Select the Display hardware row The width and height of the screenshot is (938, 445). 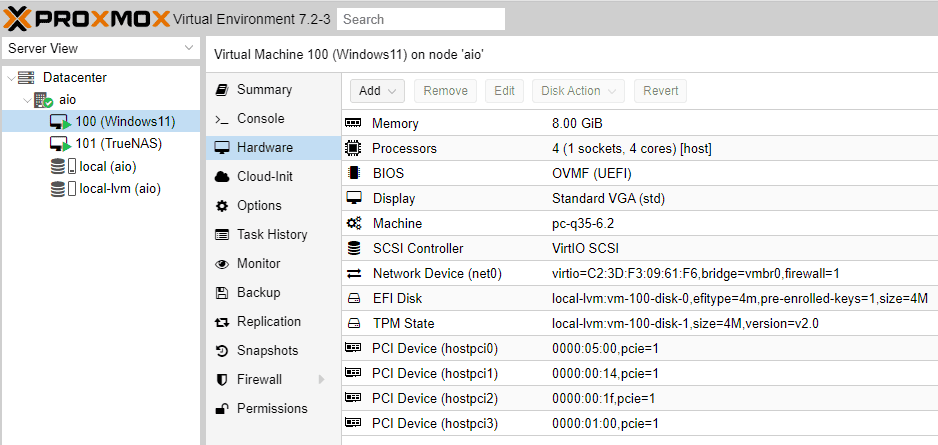pyautogui.click(x=640, y=198)
